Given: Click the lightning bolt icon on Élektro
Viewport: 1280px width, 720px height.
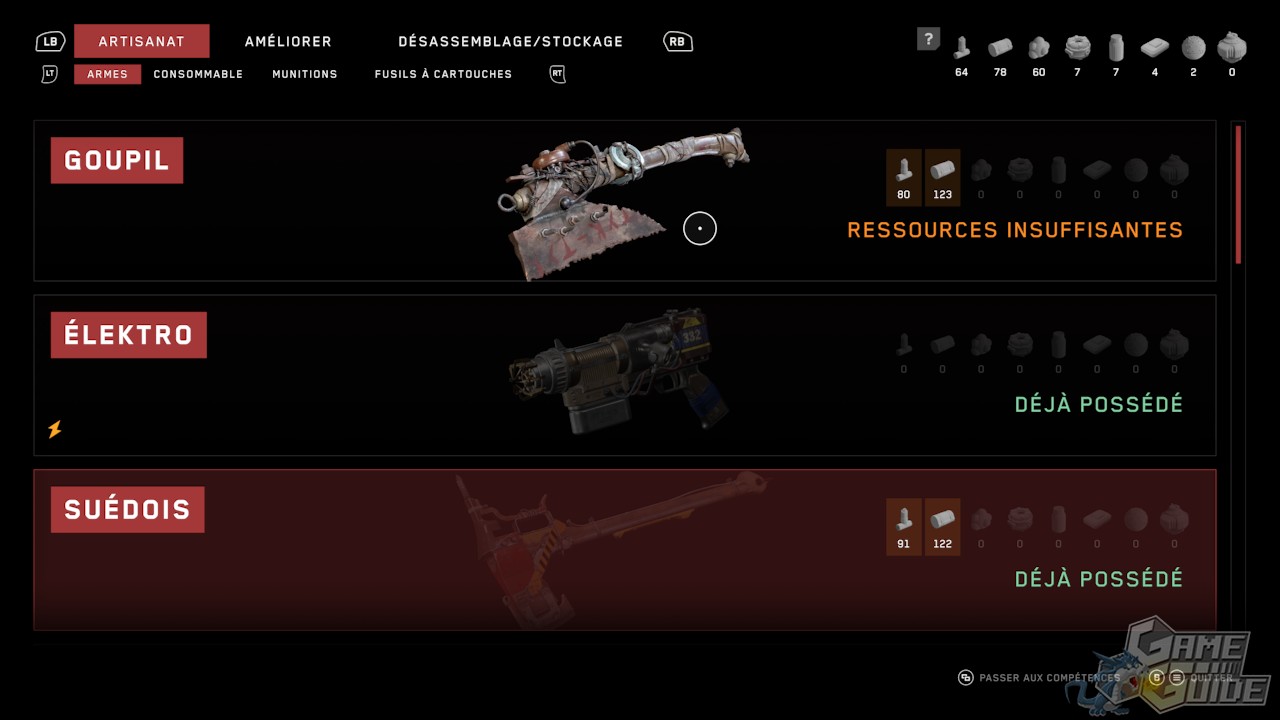Looking at the screenshot, I should (55, 429).
